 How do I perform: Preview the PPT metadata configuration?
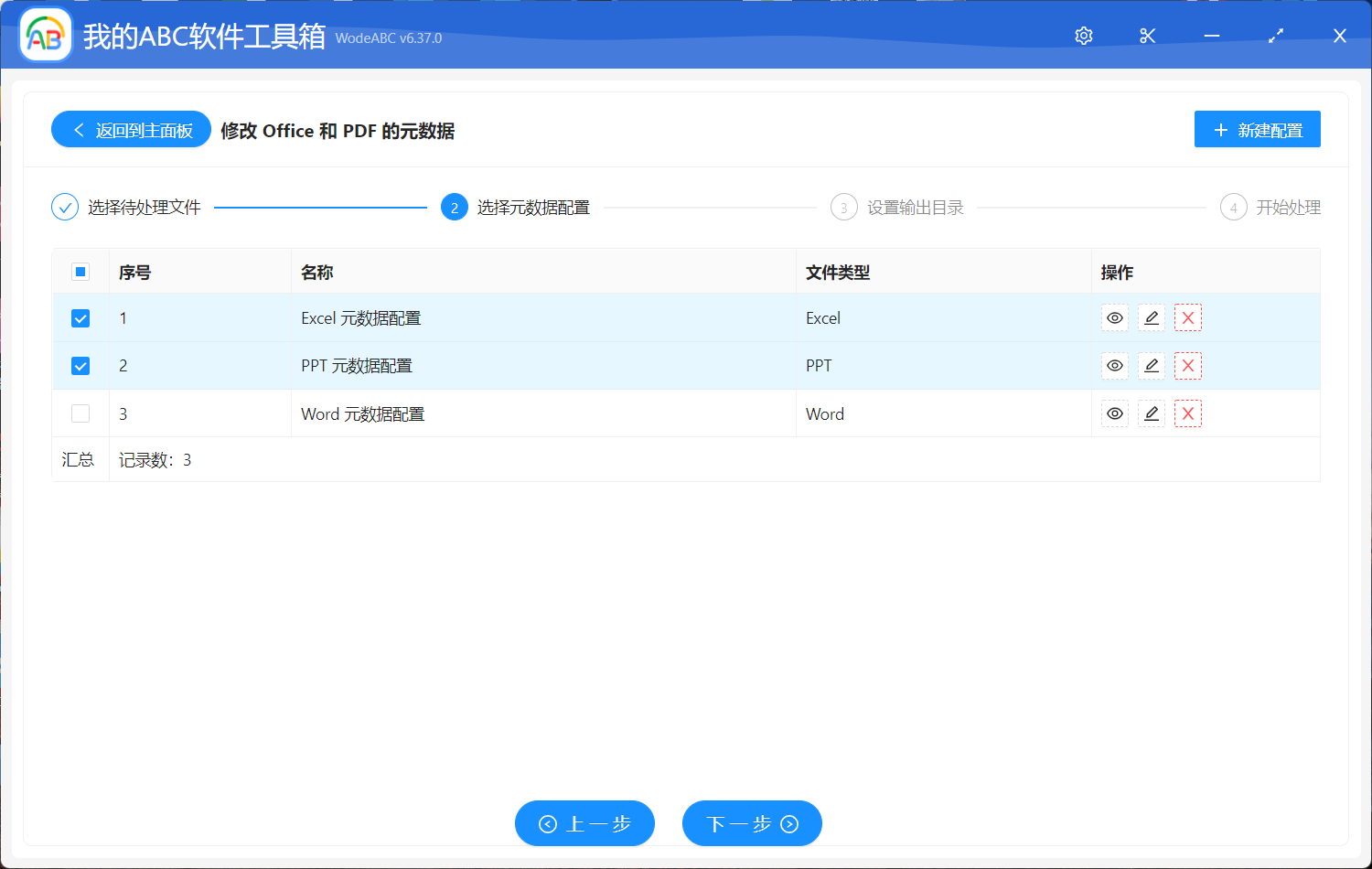1114,366
